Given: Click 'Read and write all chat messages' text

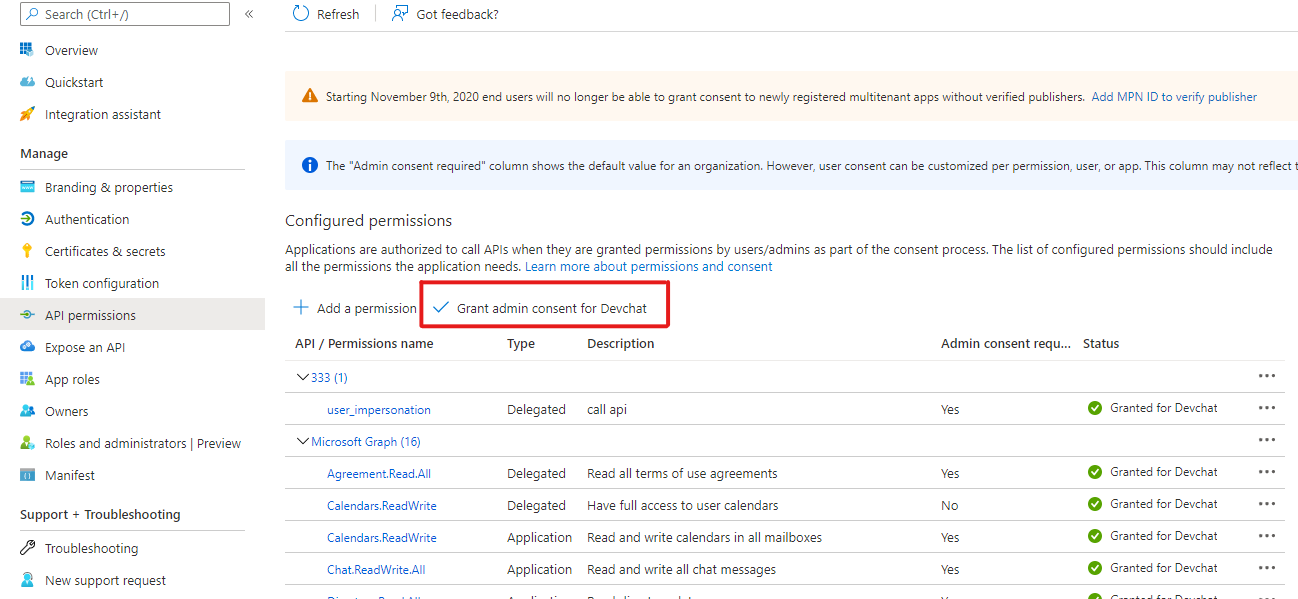Looking at the screenshot, I should pos(681,569).
